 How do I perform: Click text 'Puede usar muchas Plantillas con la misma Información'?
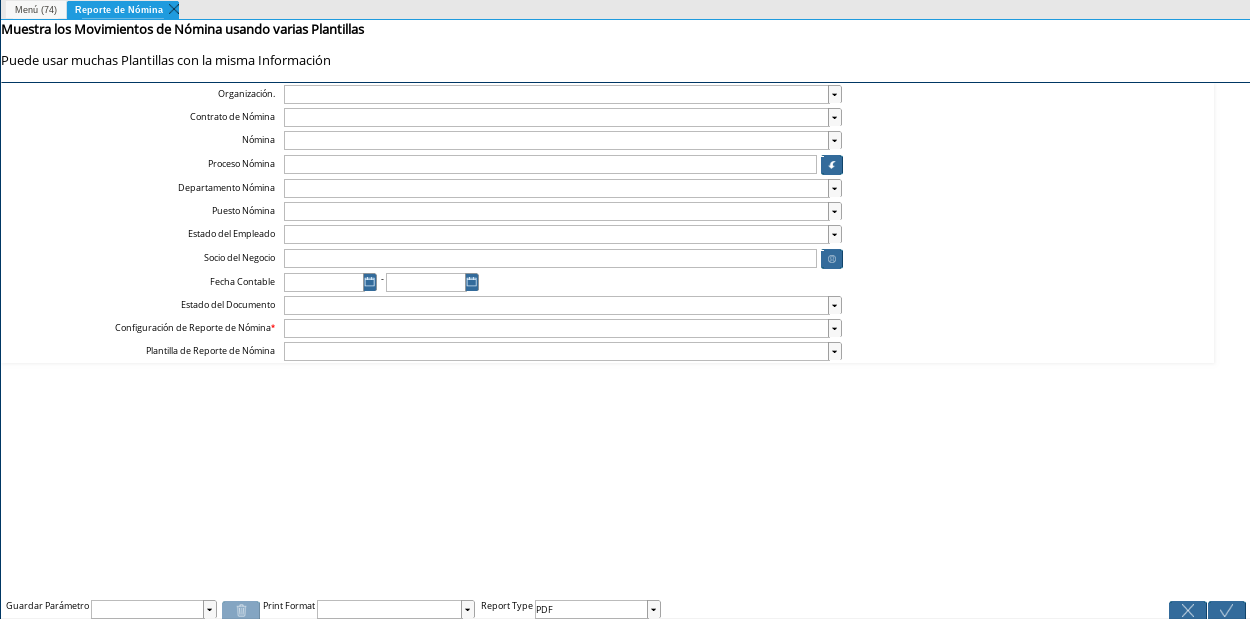(166, 61)
